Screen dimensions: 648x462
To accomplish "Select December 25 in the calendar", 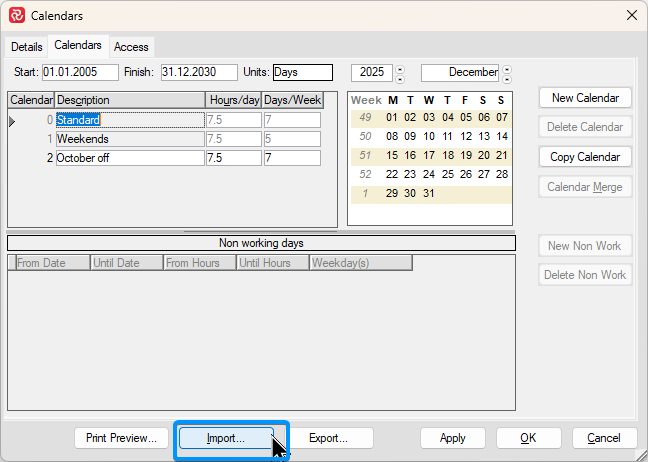I will [x=448, y=174].
